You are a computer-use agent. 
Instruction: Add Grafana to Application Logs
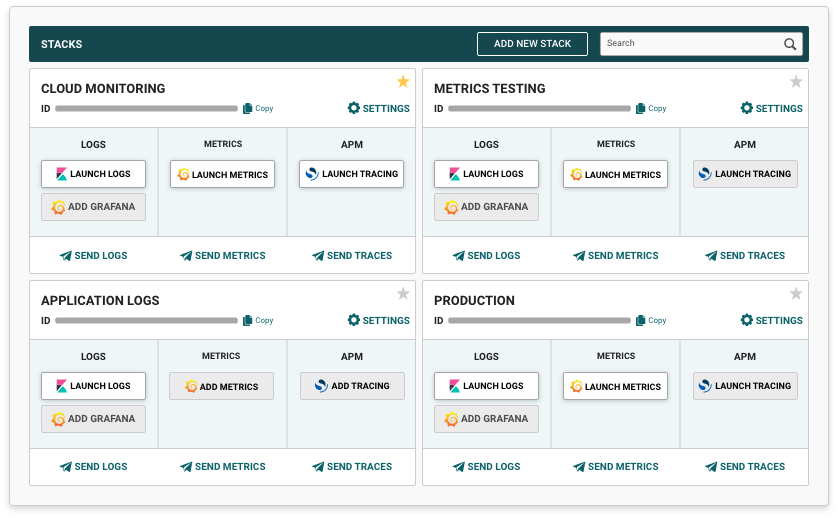[x=94, y=419]
